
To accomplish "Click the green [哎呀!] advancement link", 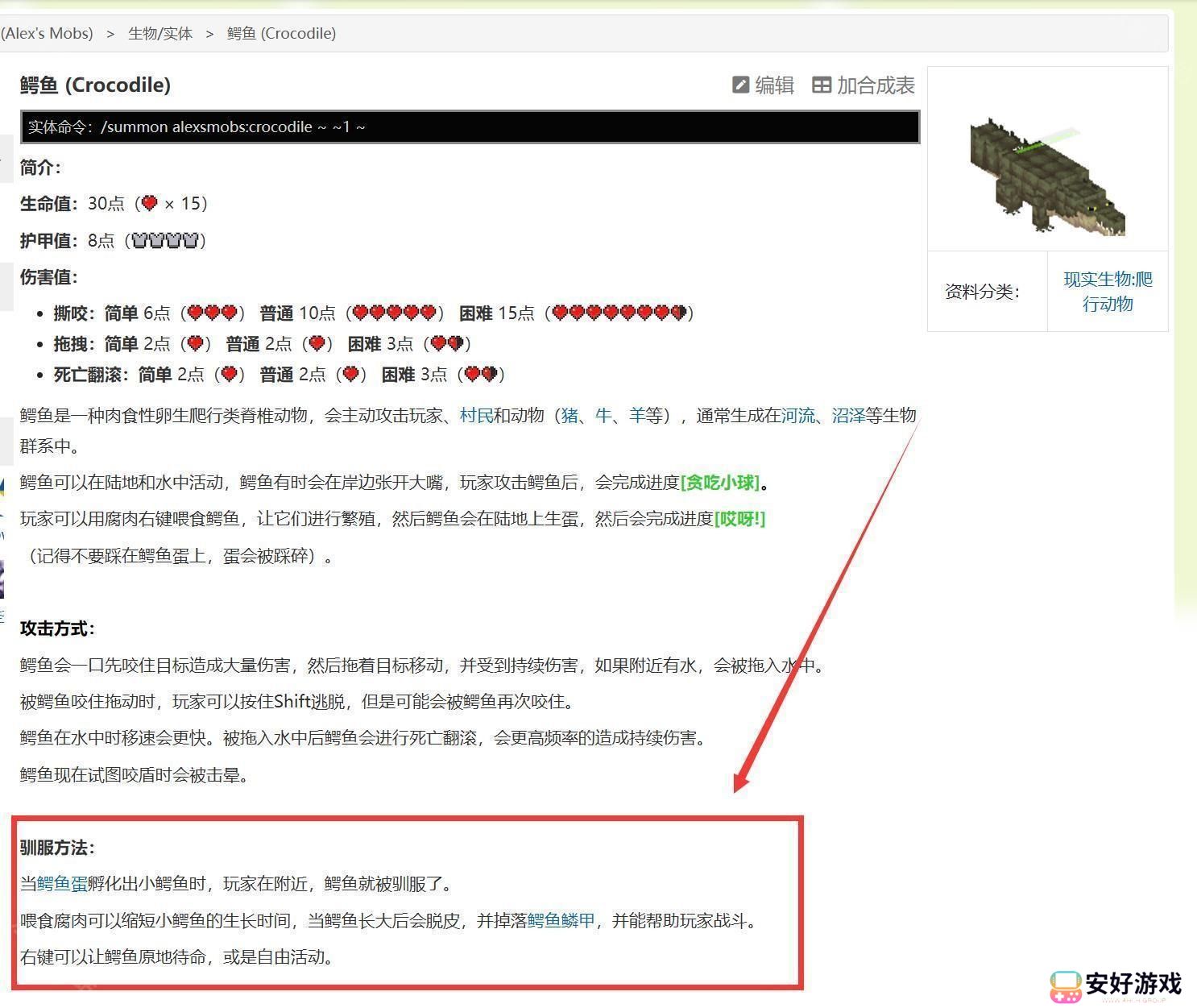I will pos(739,519).
